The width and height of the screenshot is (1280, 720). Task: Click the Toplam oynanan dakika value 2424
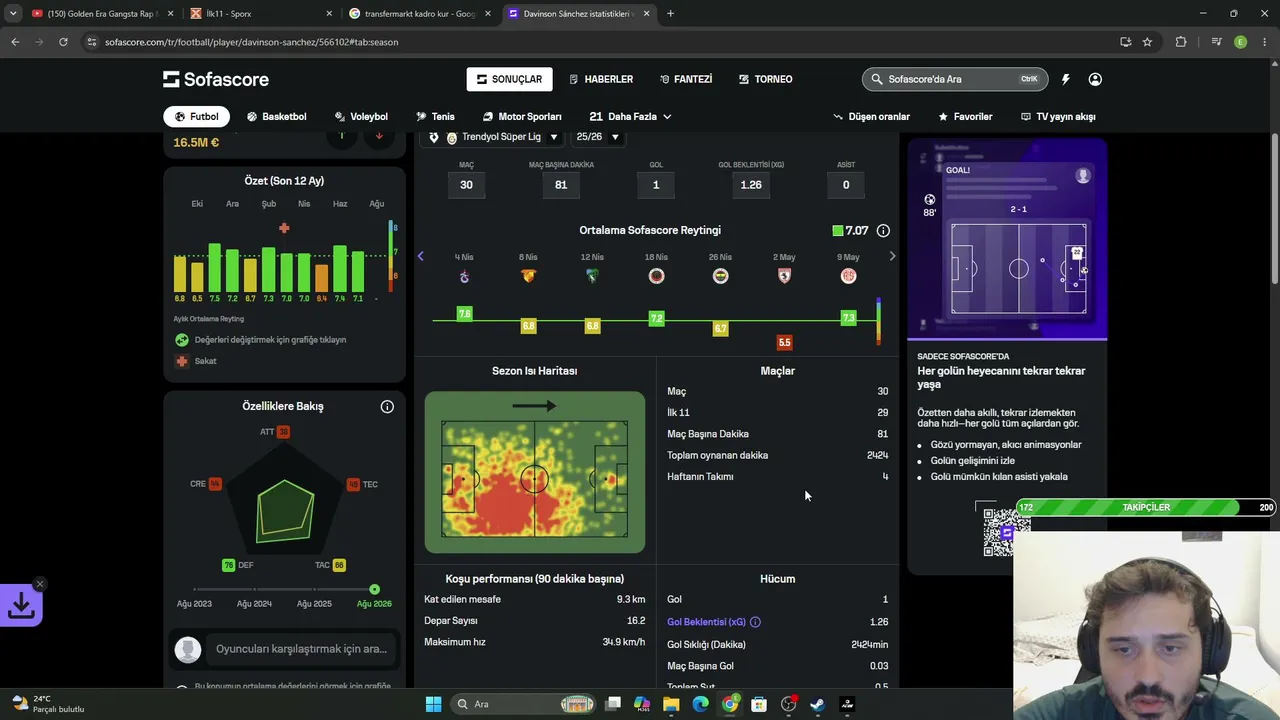877,455
